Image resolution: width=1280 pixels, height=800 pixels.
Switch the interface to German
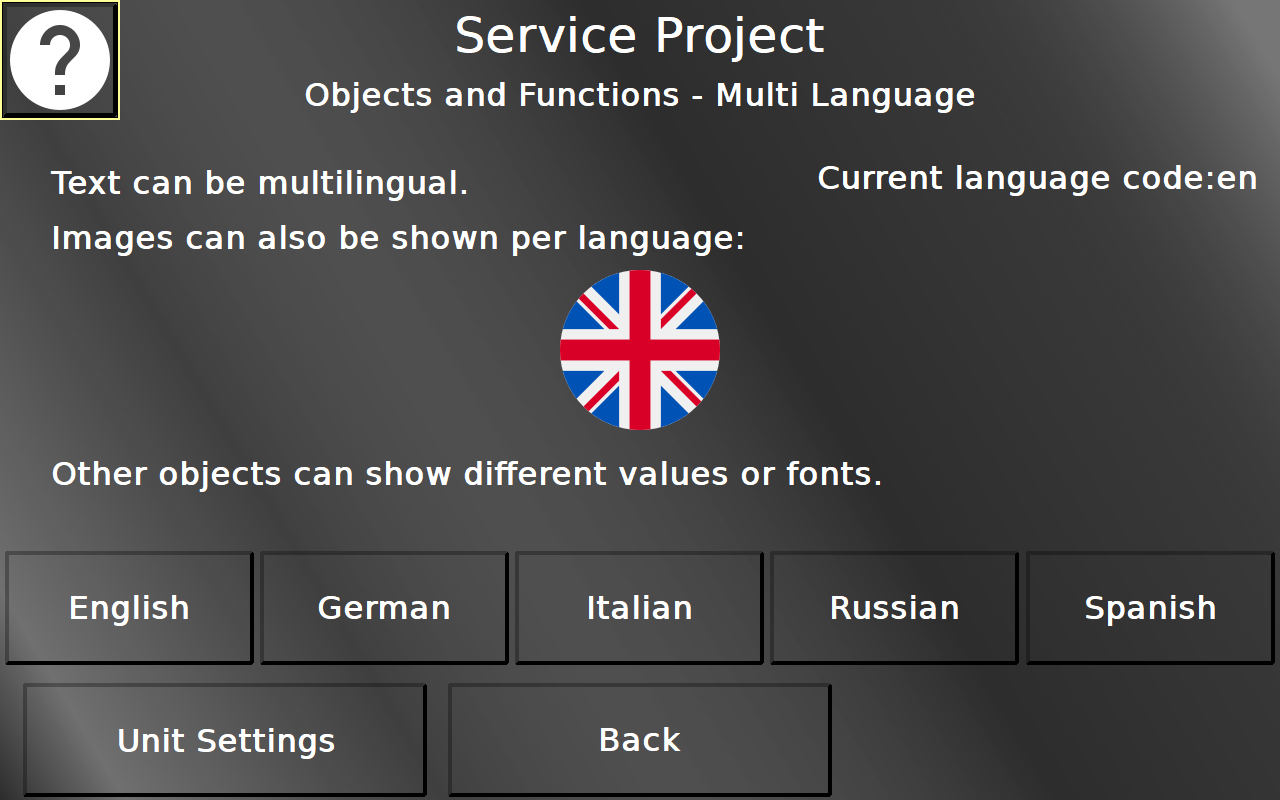point(383,607)
